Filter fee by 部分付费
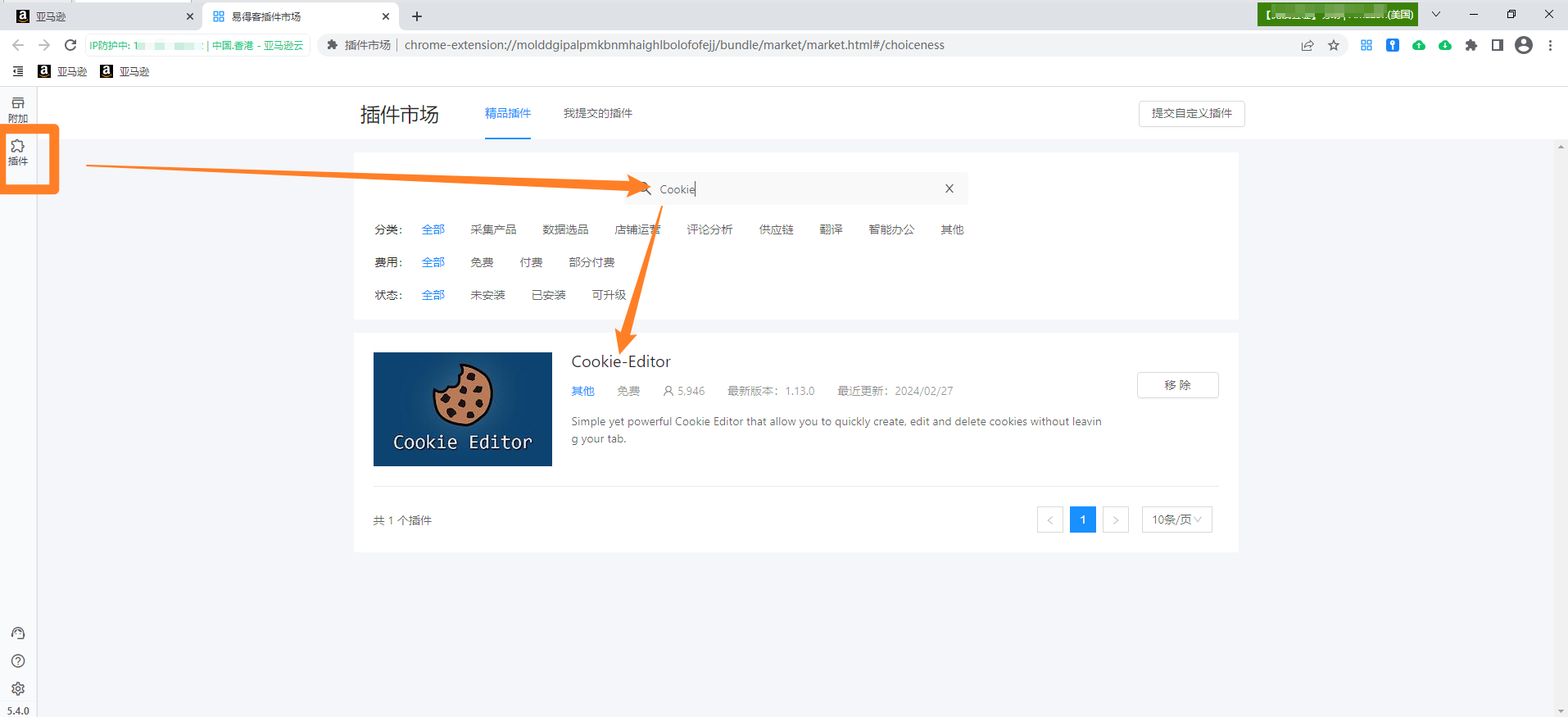 591,262
